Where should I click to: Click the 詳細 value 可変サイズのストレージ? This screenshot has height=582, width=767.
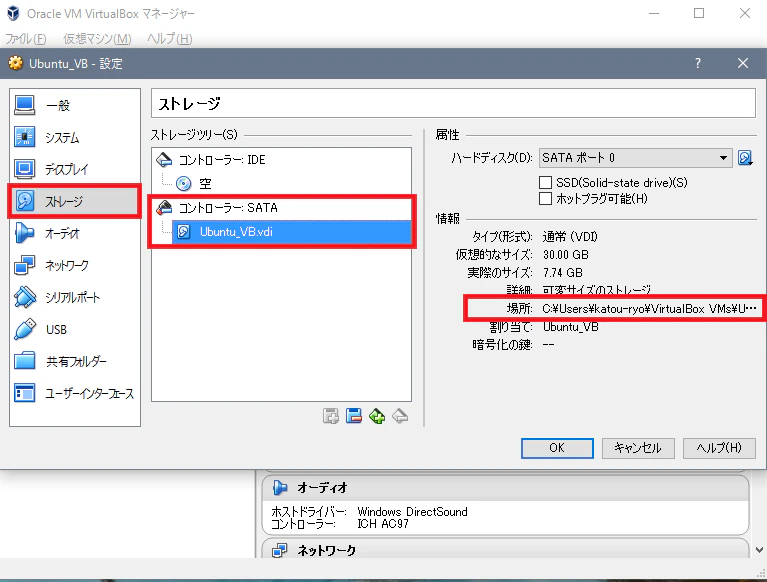(x=597, y=290)
